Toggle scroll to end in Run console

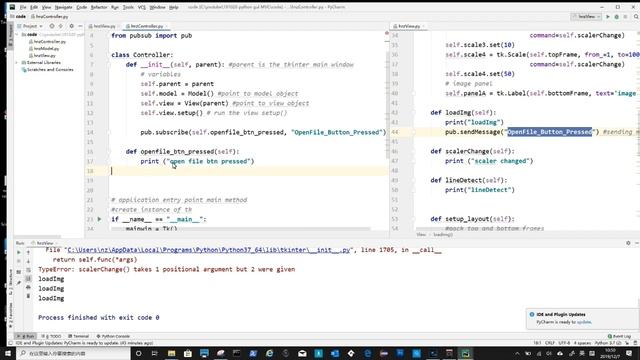28,279
